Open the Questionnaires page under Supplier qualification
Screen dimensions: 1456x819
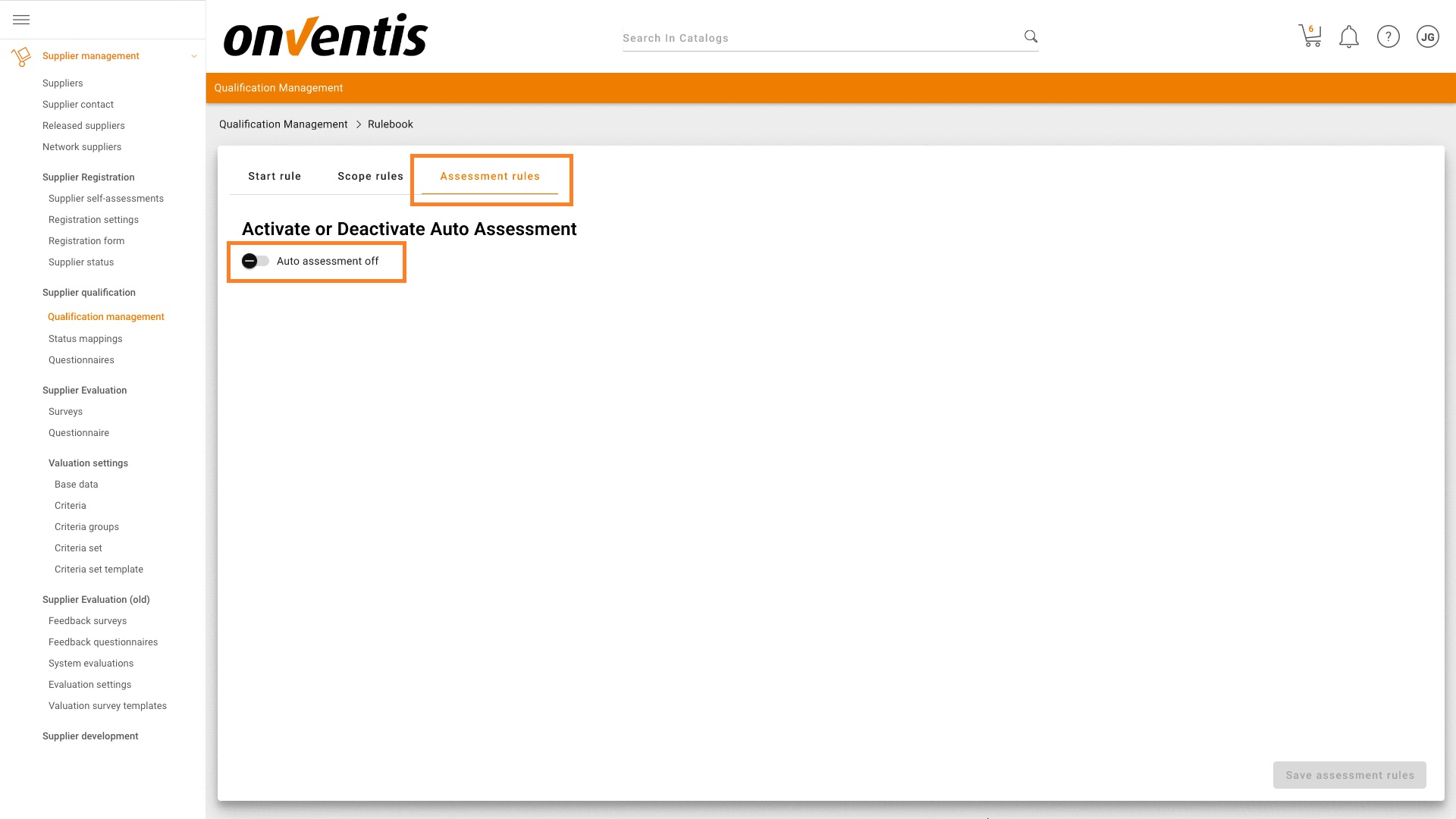[x=81, y=359]
